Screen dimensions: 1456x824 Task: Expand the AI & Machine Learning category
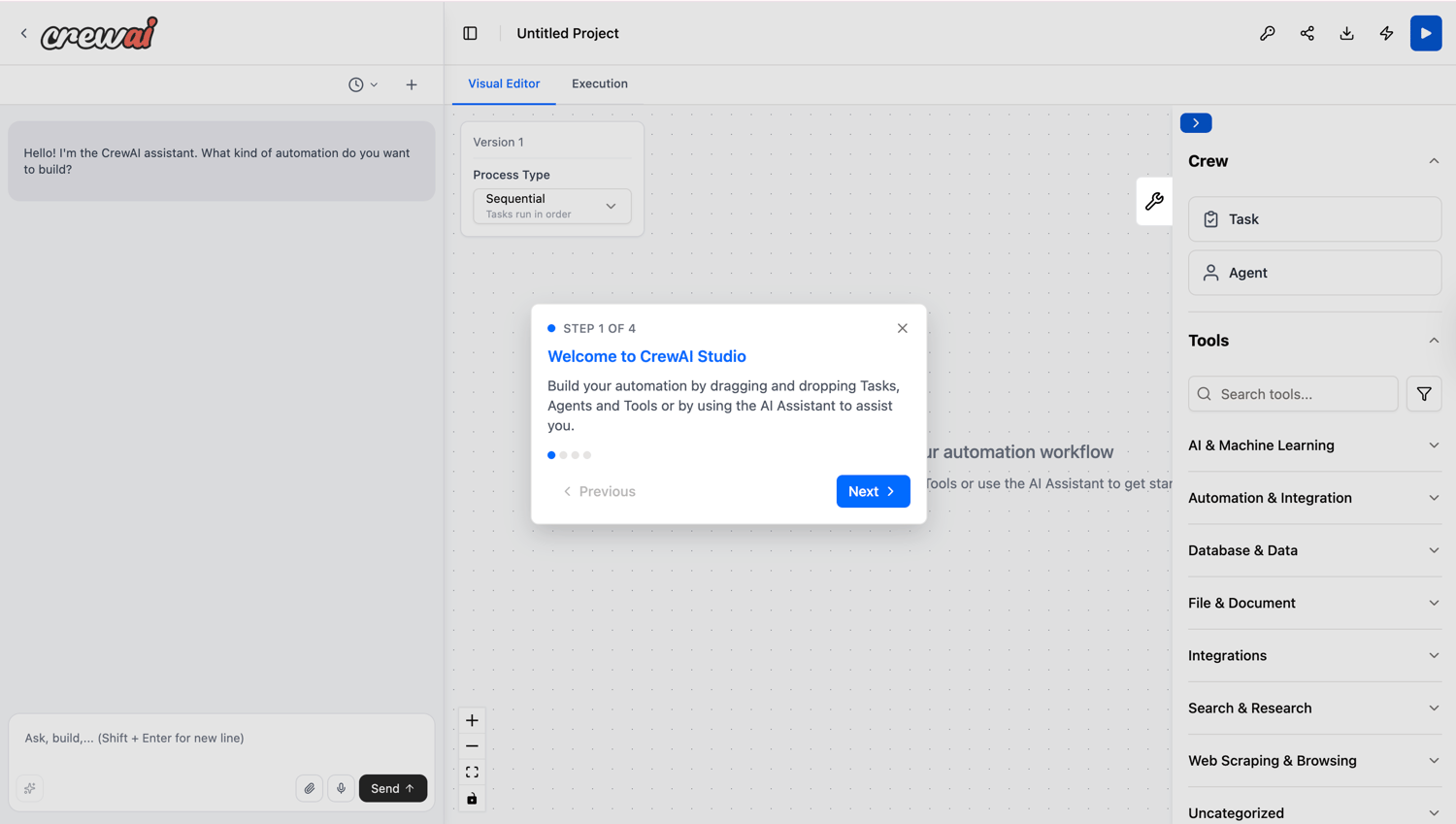tap(1314, 445)
